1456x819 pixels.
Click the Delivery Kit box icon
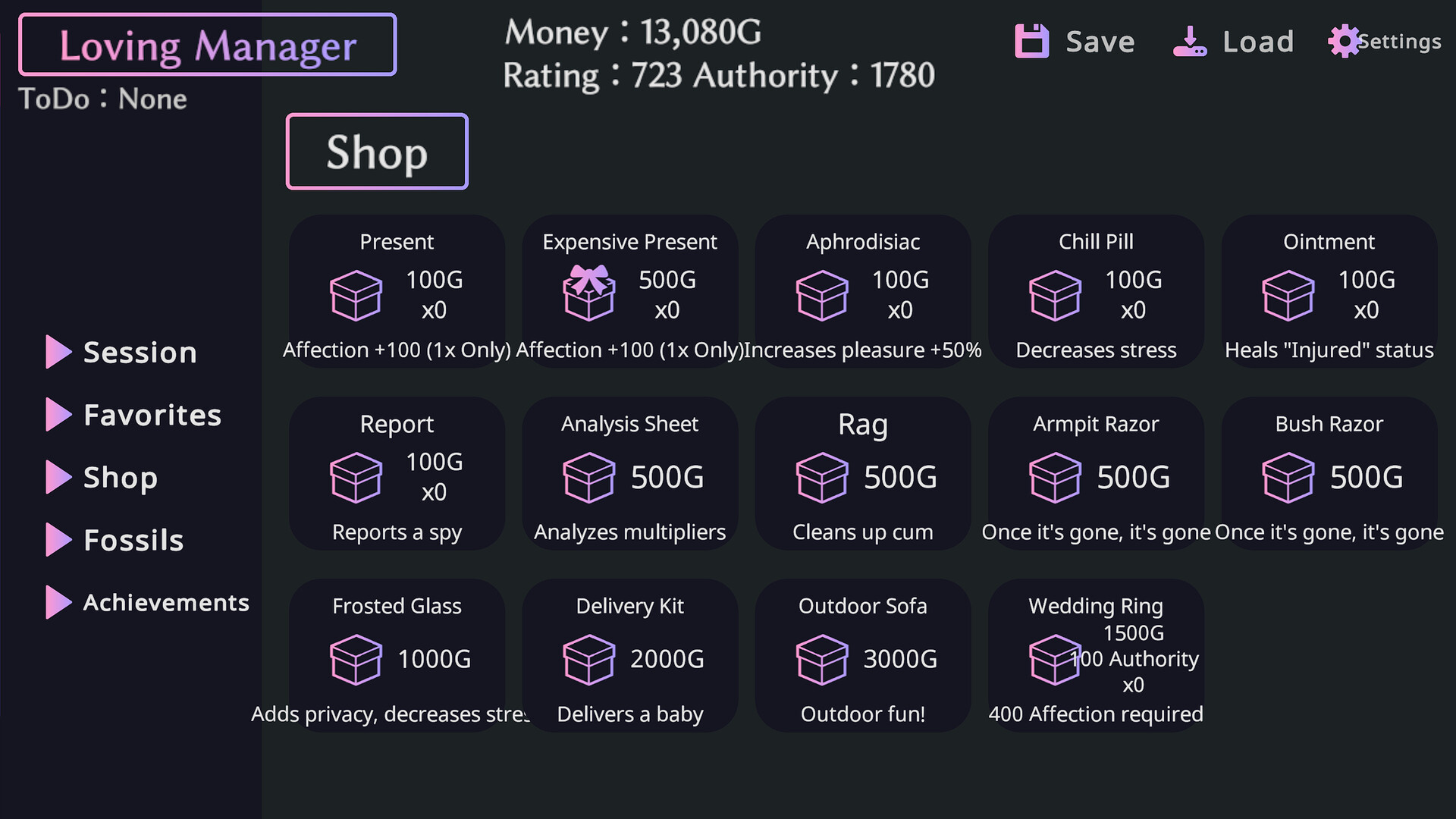click(588, 659)
